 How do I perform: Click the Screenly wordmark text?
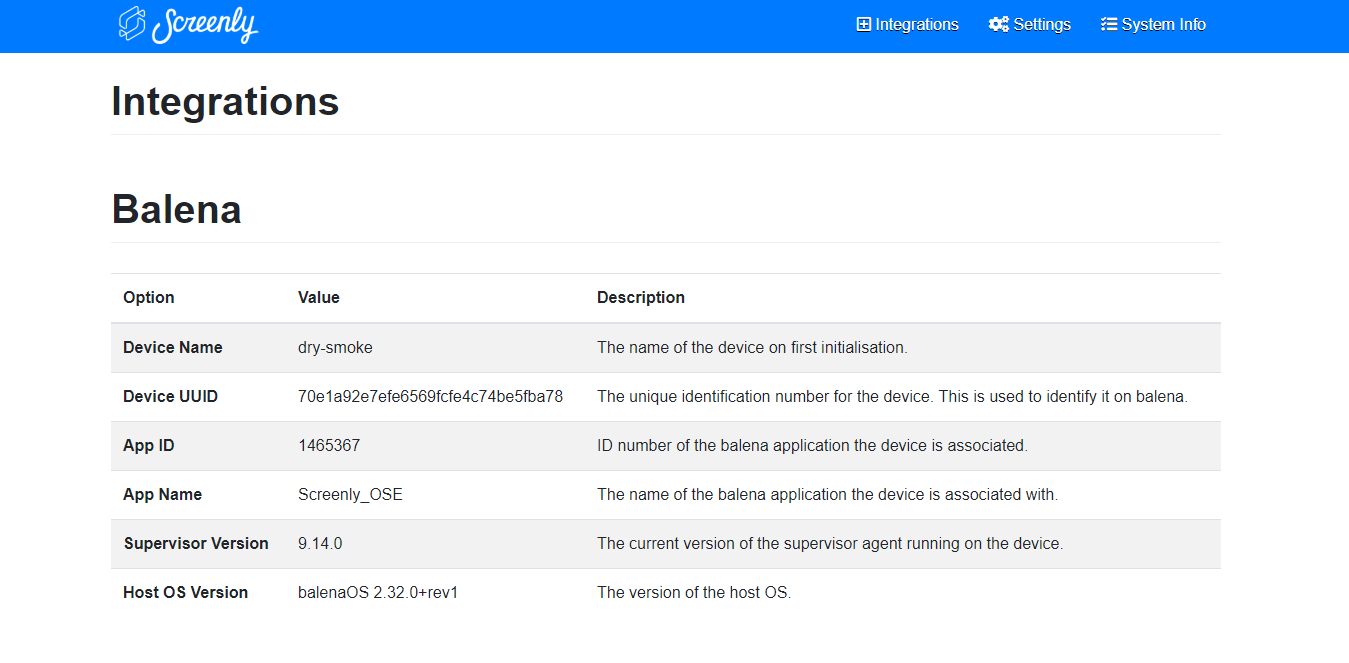click(205, 25)
